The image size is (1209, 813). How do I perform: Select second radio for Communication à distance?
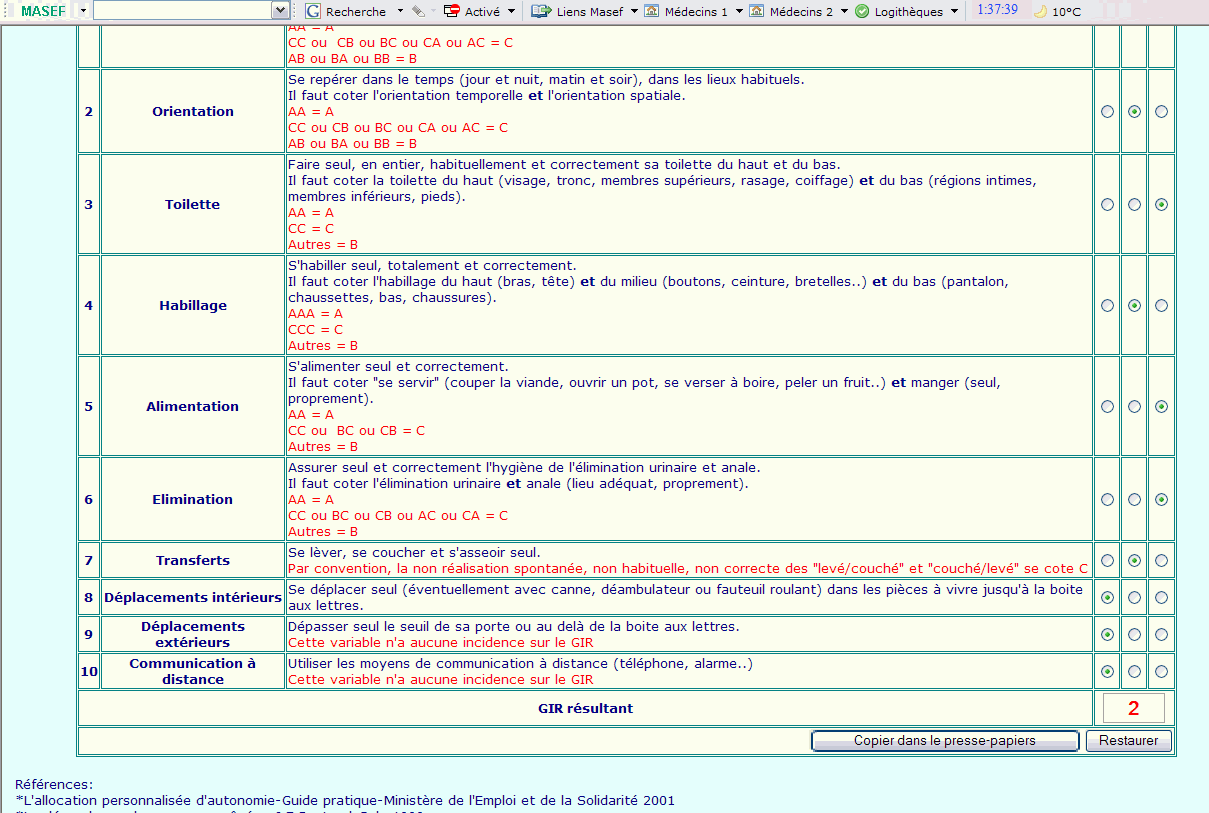[1134, 672]
